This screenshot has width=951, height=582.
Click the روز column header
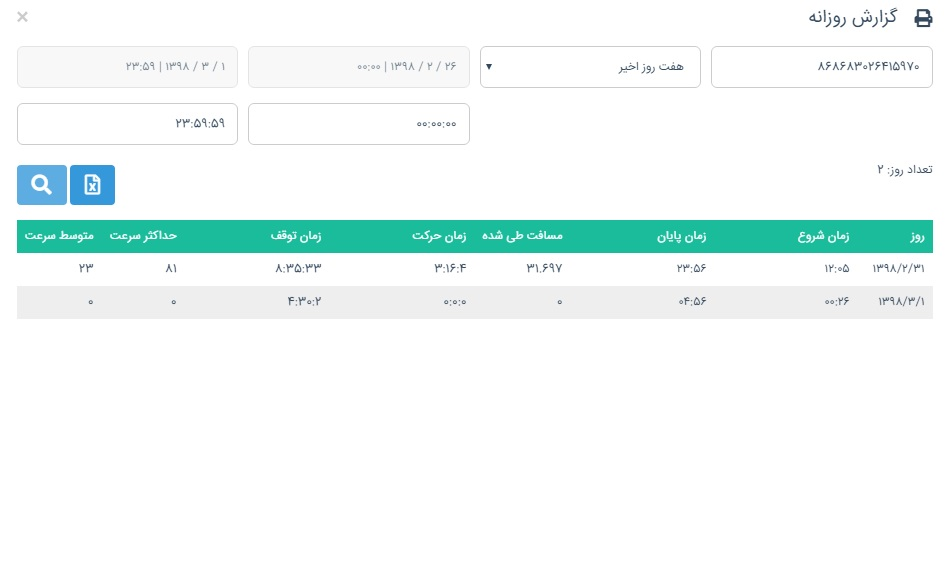click(x=915, y=237)
